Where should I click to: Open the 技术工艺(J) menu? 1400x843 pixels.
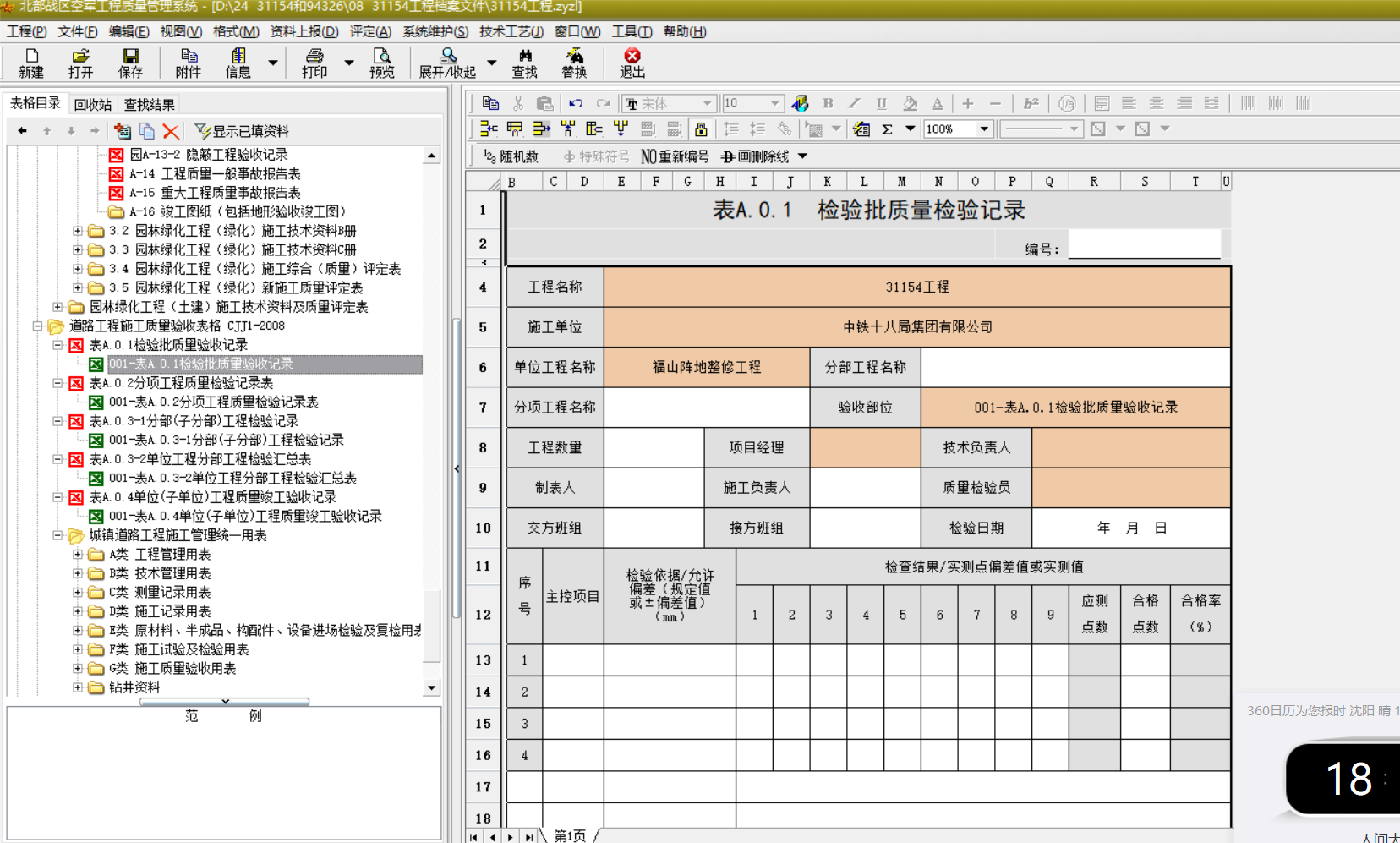point(511,31)
